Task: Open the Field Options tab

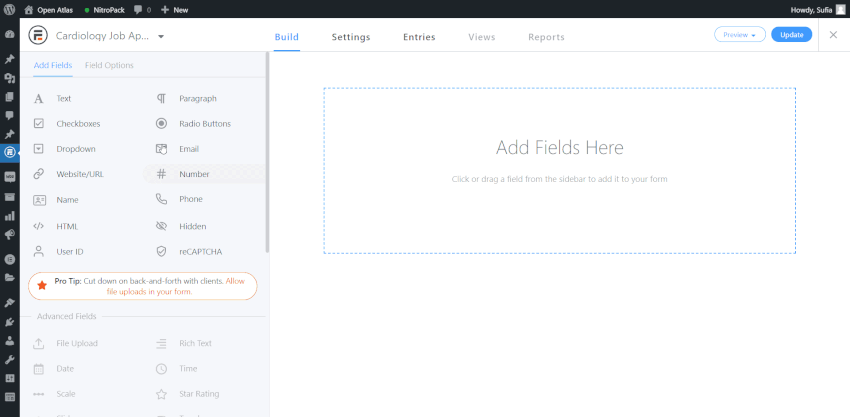Action: [109, 66]
